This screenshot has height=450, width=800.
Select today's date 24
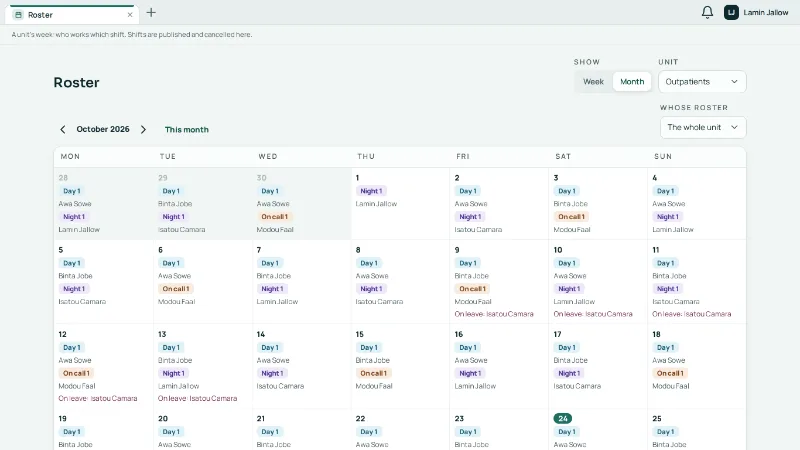[563, 418]
